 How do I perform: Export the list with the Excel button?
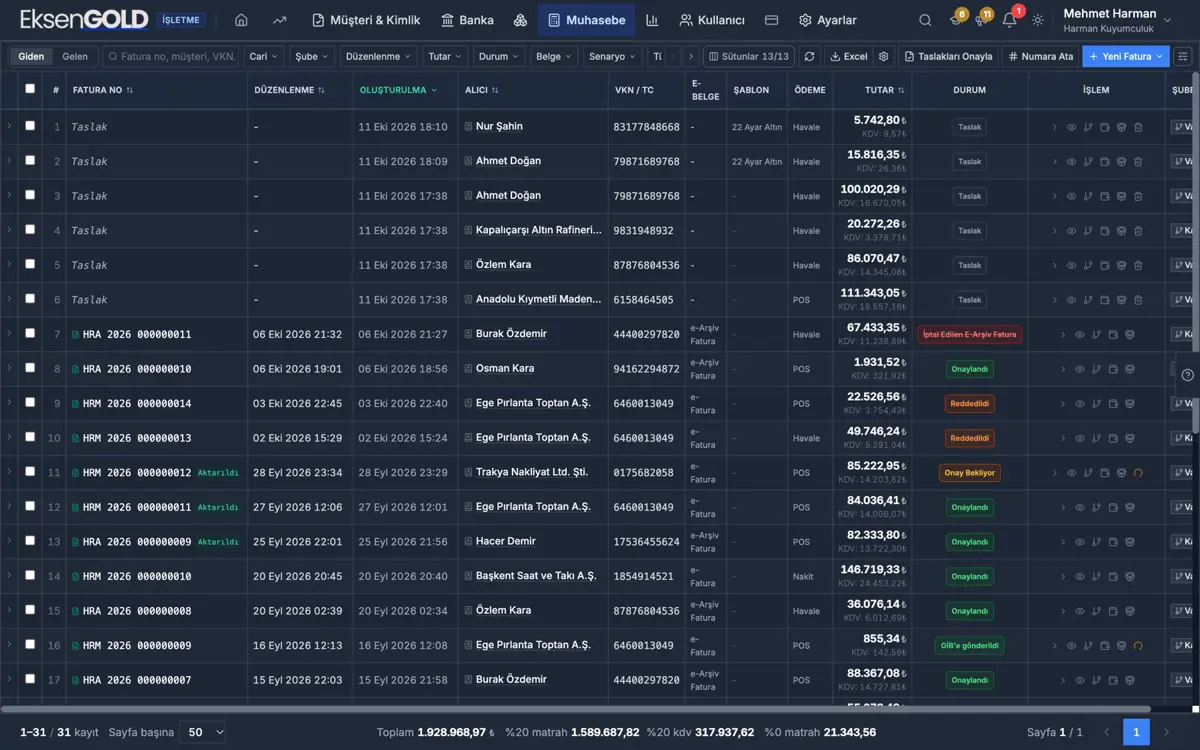pyautogui.click(x=848, y=57)
